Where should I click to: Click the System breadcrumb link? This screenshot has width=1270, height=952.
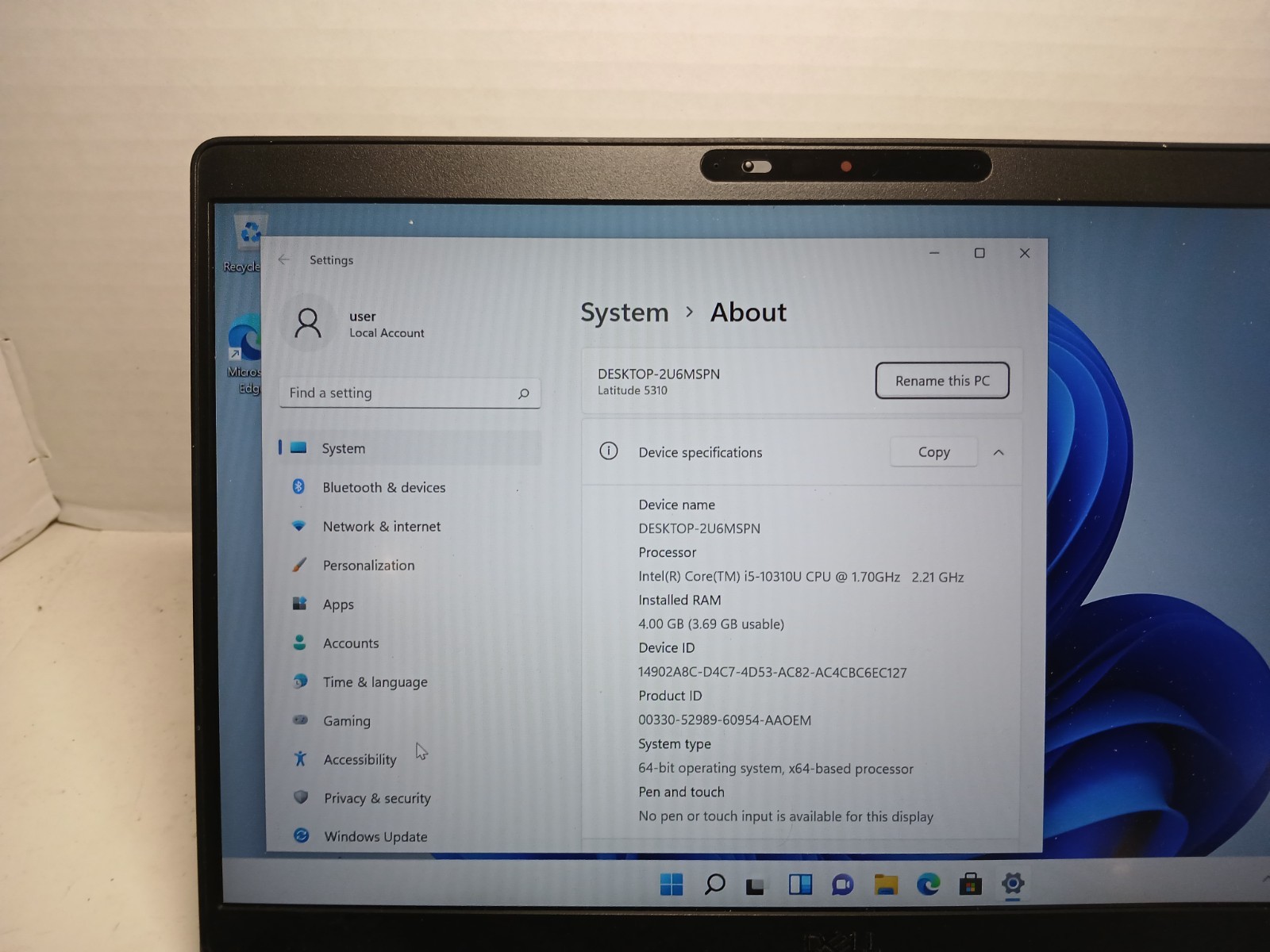[x=625, y=313]
